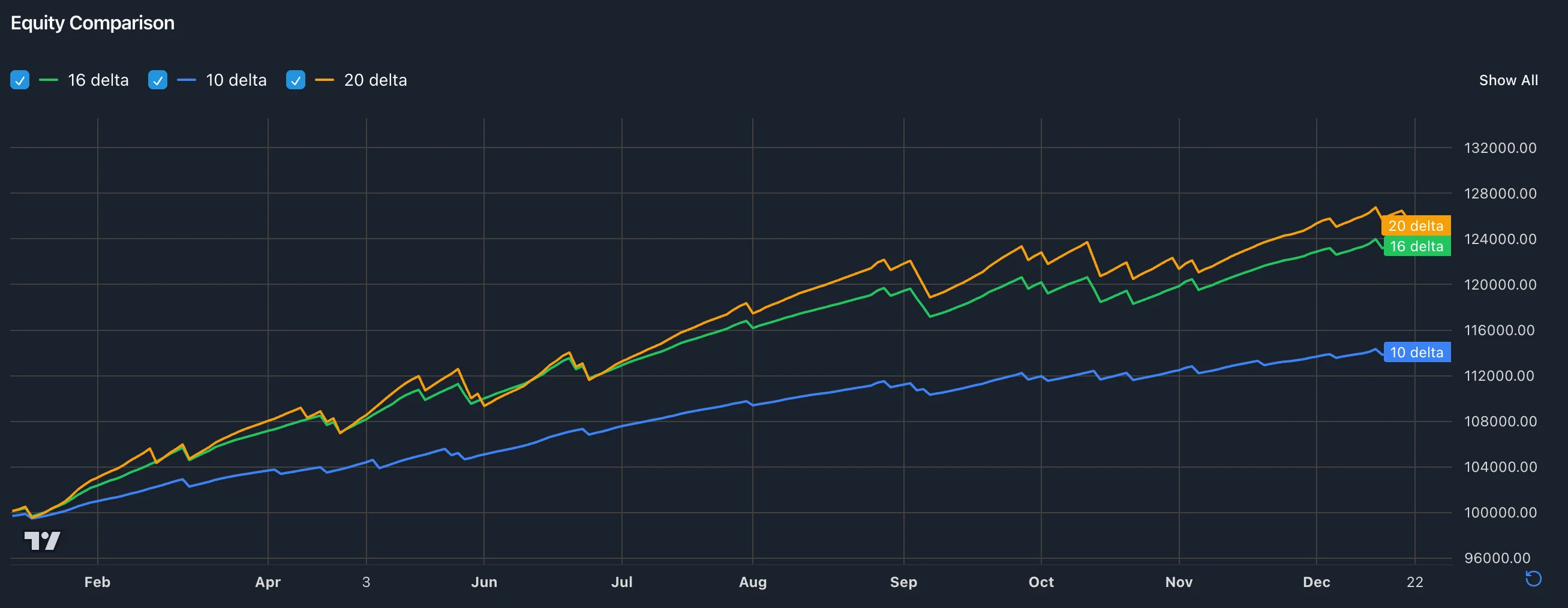Uncheck the 16 delta series checkbox
The width and height of the screenshot is (1568, 608).
coord(19,80)
